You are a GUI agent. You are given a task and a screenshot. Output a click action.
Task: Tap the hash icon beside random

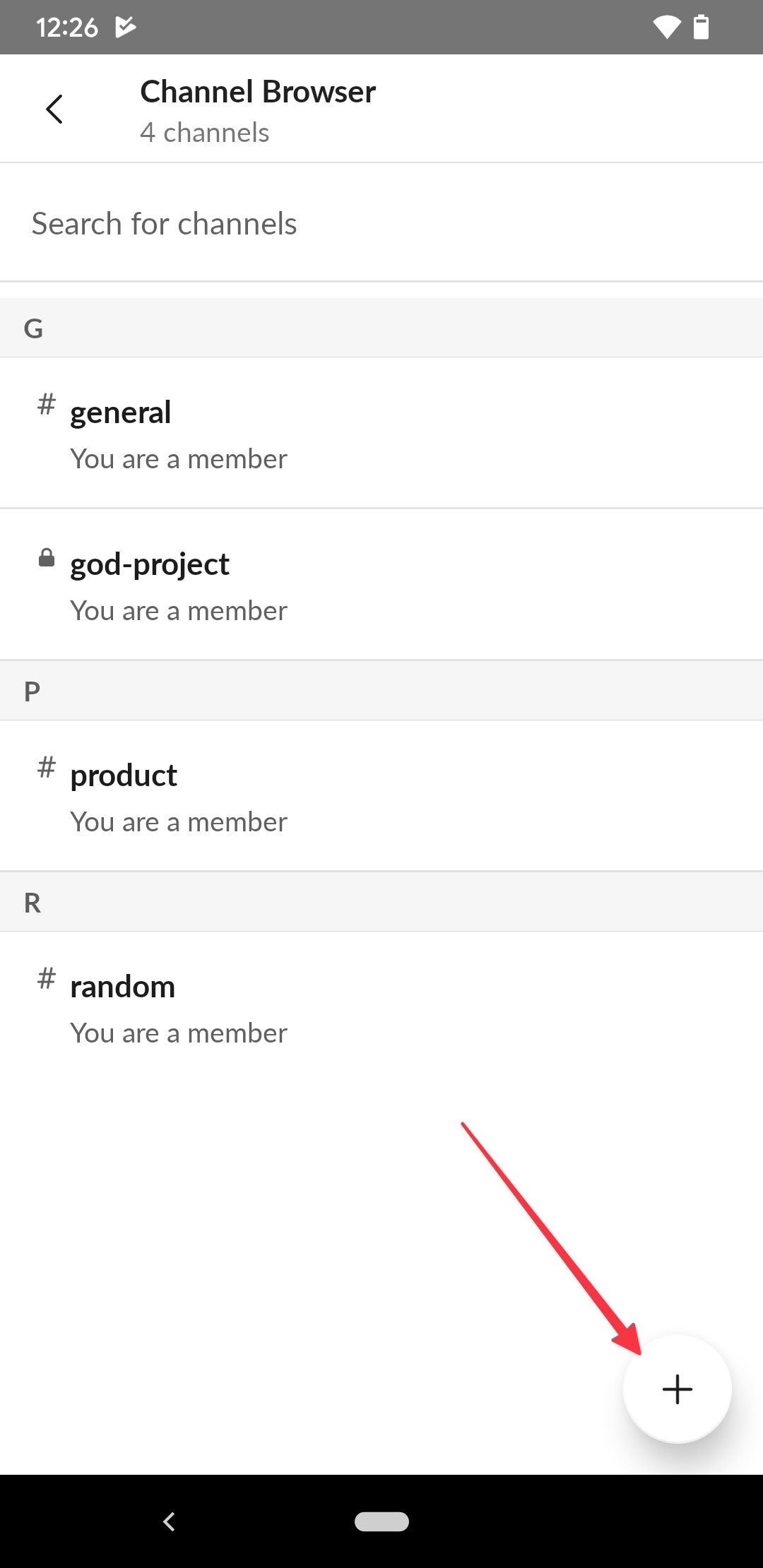point(46,980)
